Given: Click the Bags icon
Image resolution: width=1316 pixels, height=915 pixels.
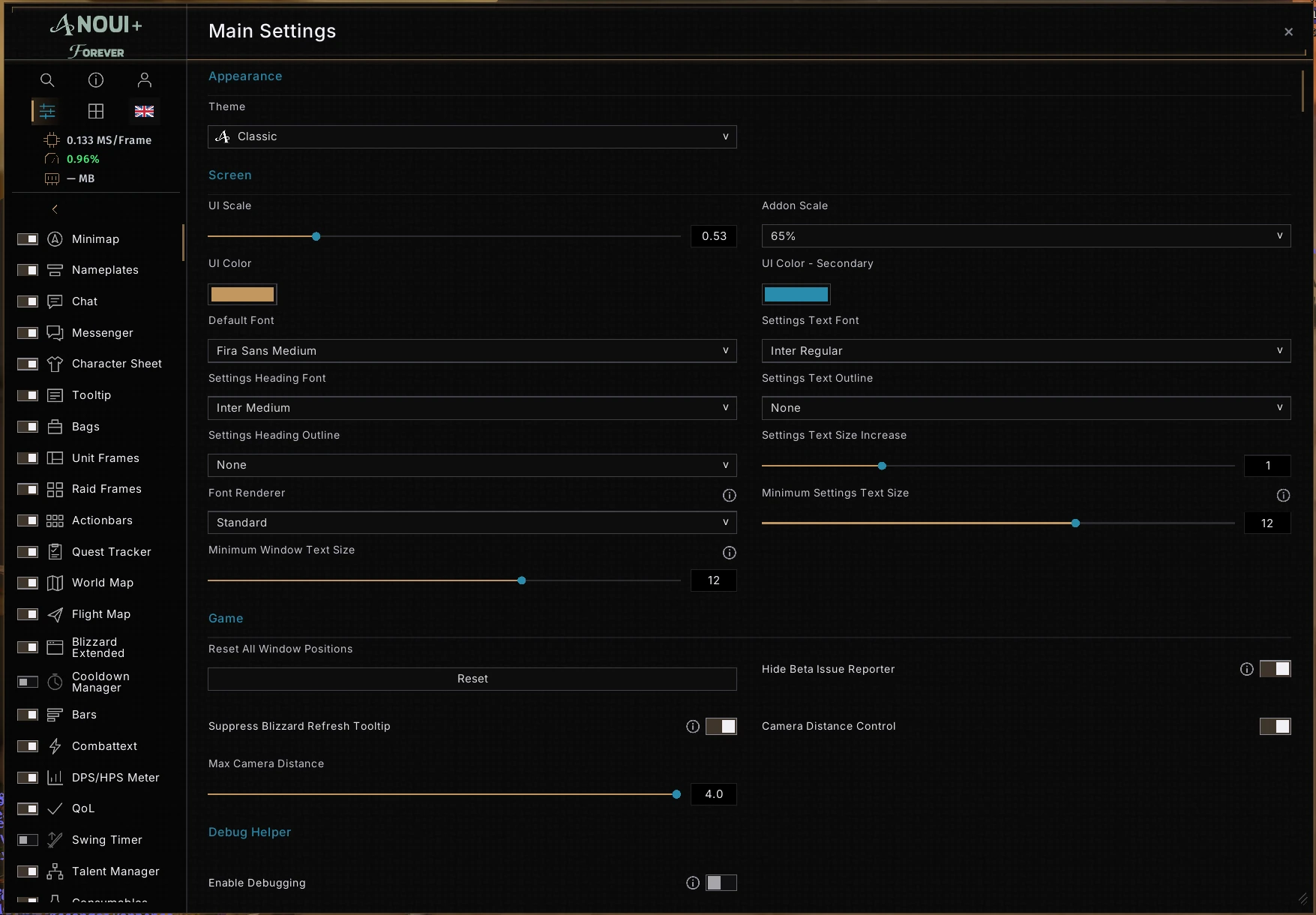Looking at the screenshot, I should 55,427.
